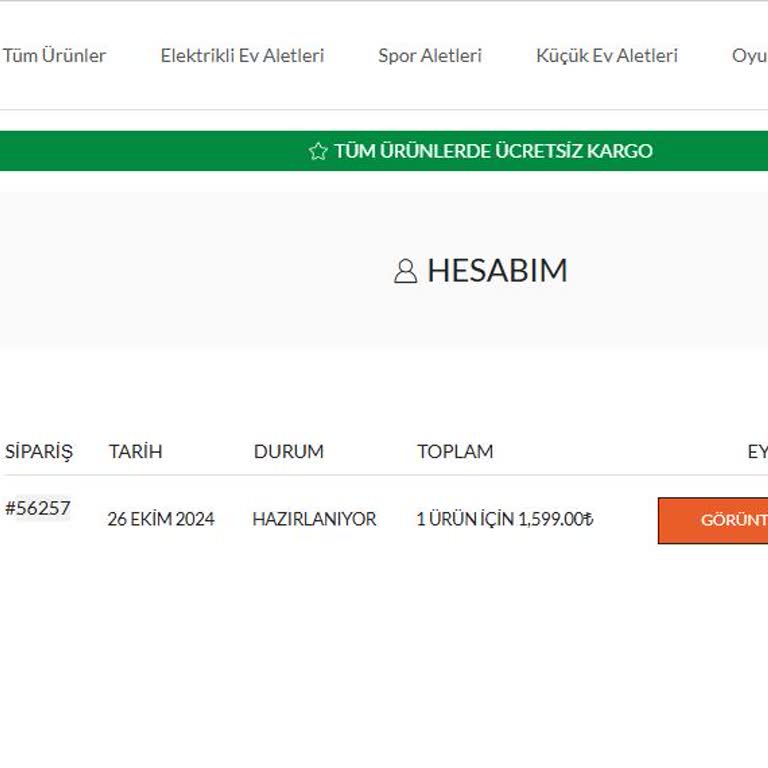Click the HAZIRLANIYOR order status
This screenshot has width=768, height=768.
pos(314,519)
